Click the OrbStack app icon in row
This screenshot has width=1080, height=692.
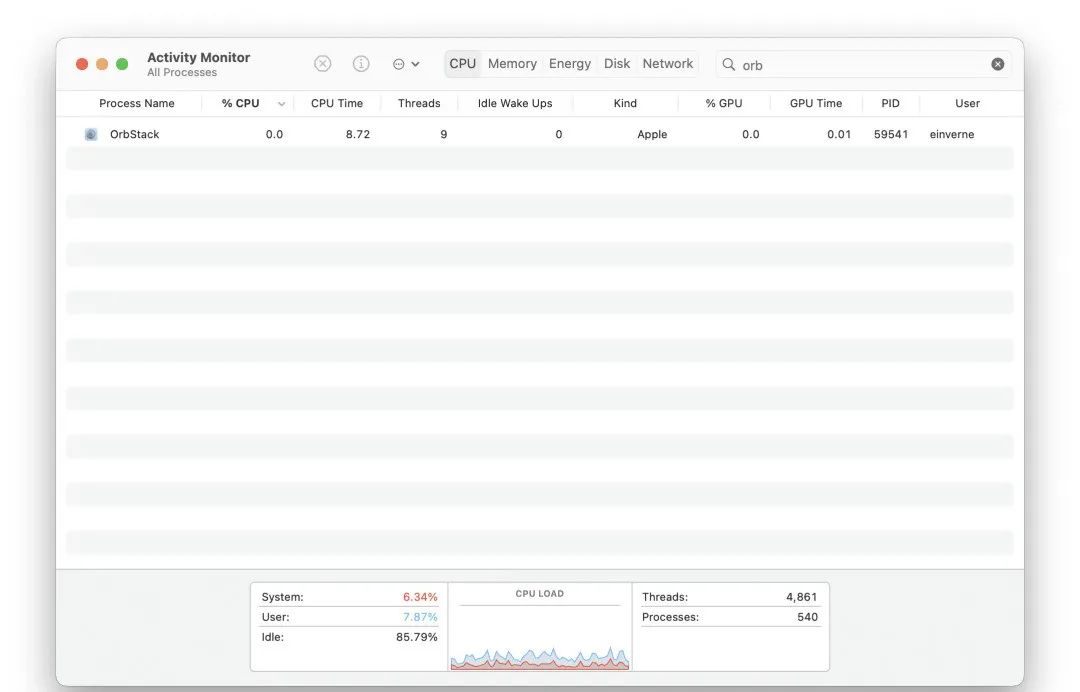(x=91, y=134)
